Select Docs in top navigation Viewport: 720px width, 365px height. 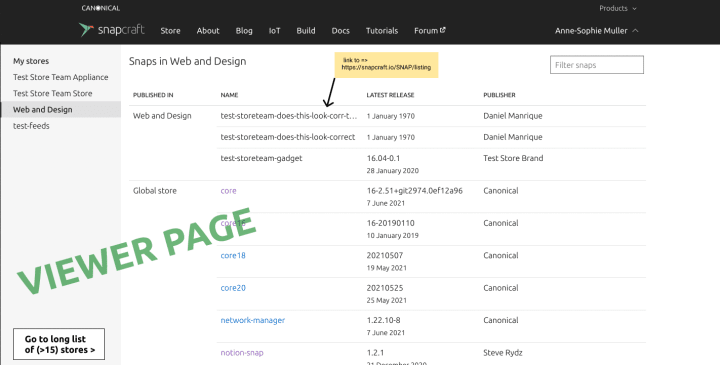pyautogui.click(x=340, y=31)
